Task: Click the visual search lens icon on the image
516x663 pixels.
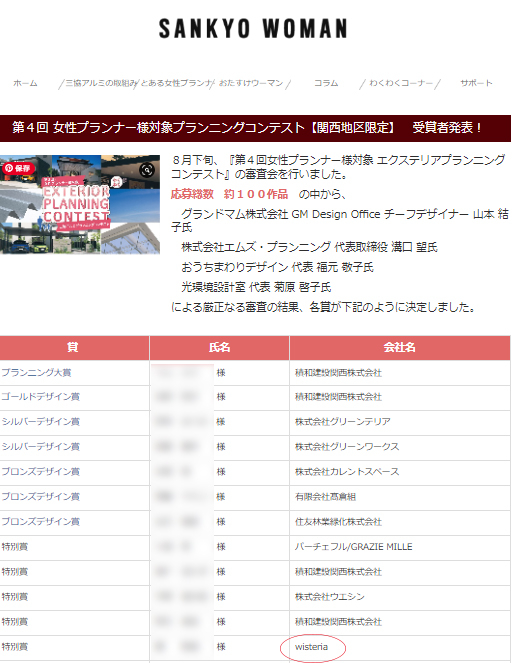Action: tap(147, 170)
